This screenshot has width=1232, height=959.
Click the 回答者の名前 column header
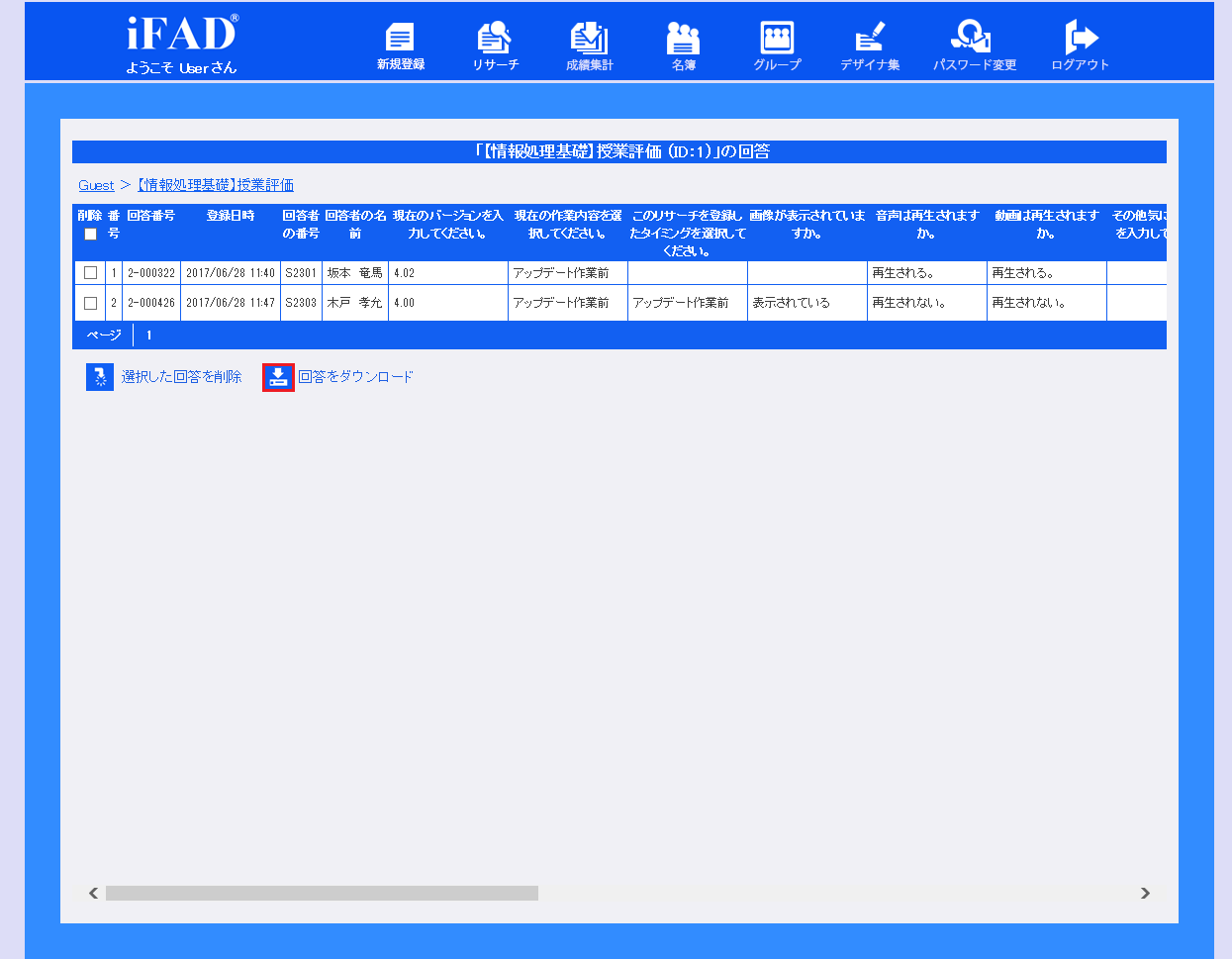tap(355, 224)
